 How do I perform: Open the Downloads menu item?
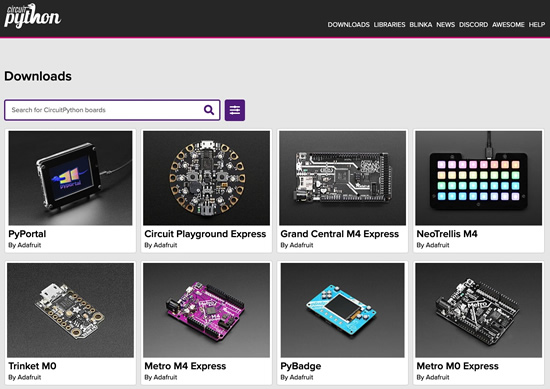click(348, 25)
